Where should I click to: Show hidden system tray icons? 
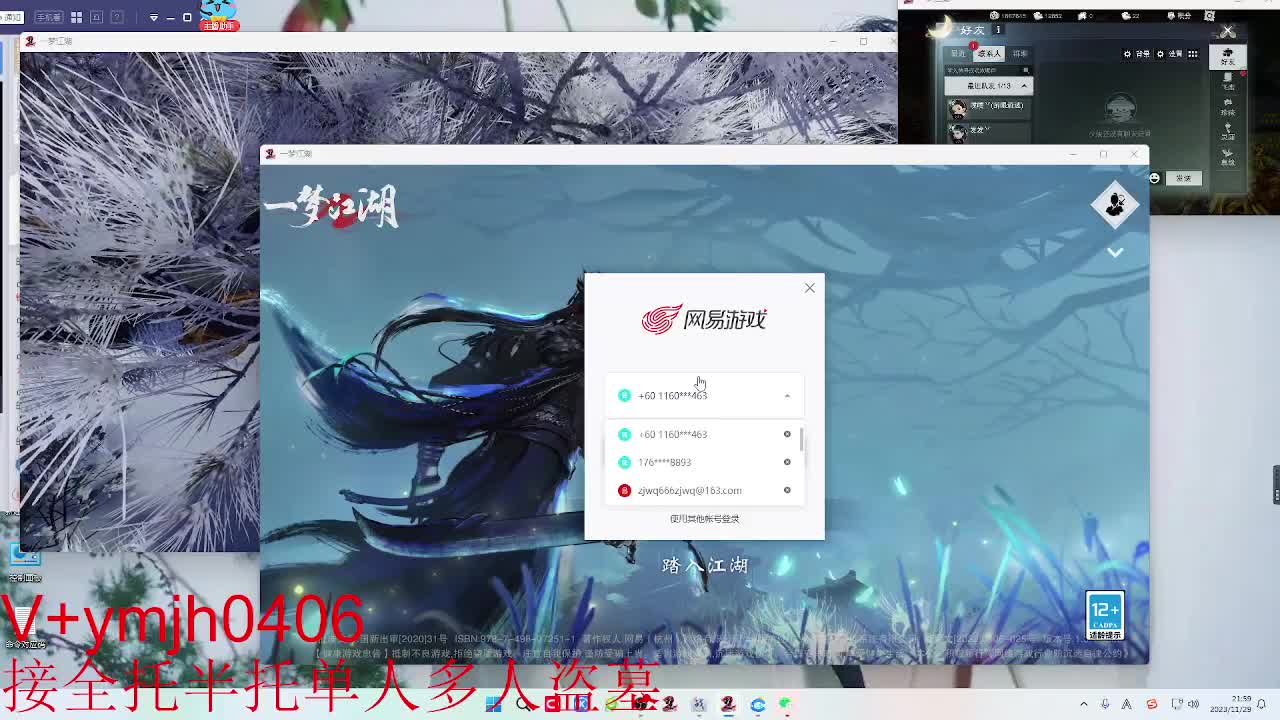[1084, 704]
